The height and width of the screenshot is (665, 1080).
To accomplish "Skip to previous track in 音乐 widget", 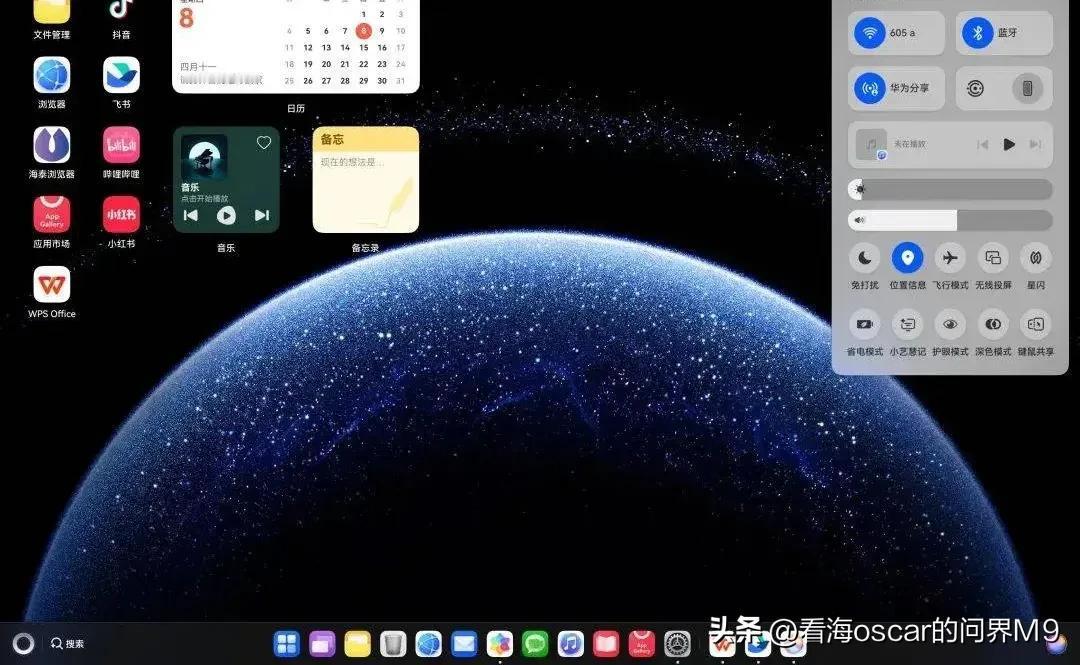I will 191,216.
